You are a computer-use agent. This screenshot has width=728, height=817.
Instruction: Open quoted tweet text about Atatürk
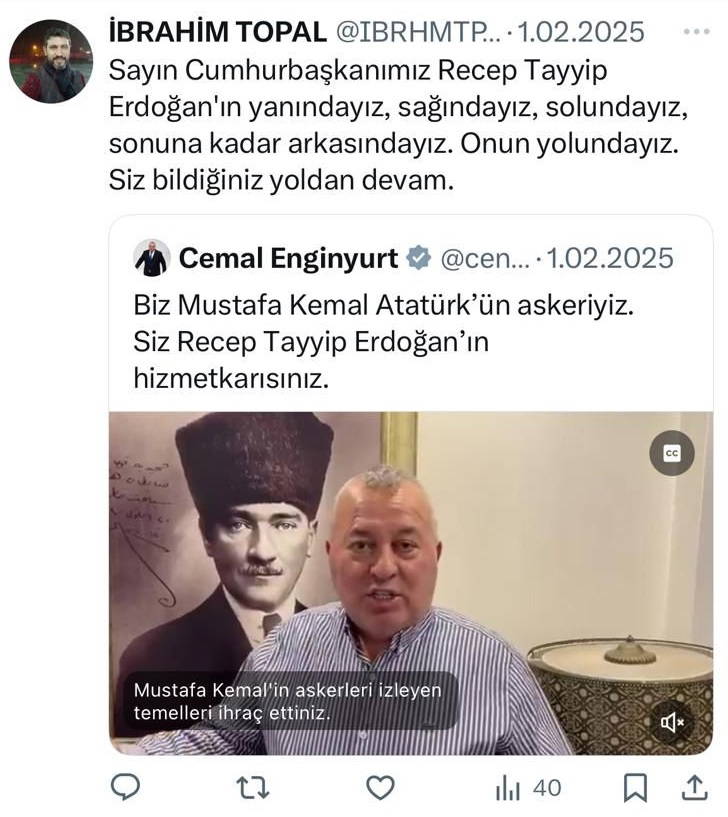384,342
